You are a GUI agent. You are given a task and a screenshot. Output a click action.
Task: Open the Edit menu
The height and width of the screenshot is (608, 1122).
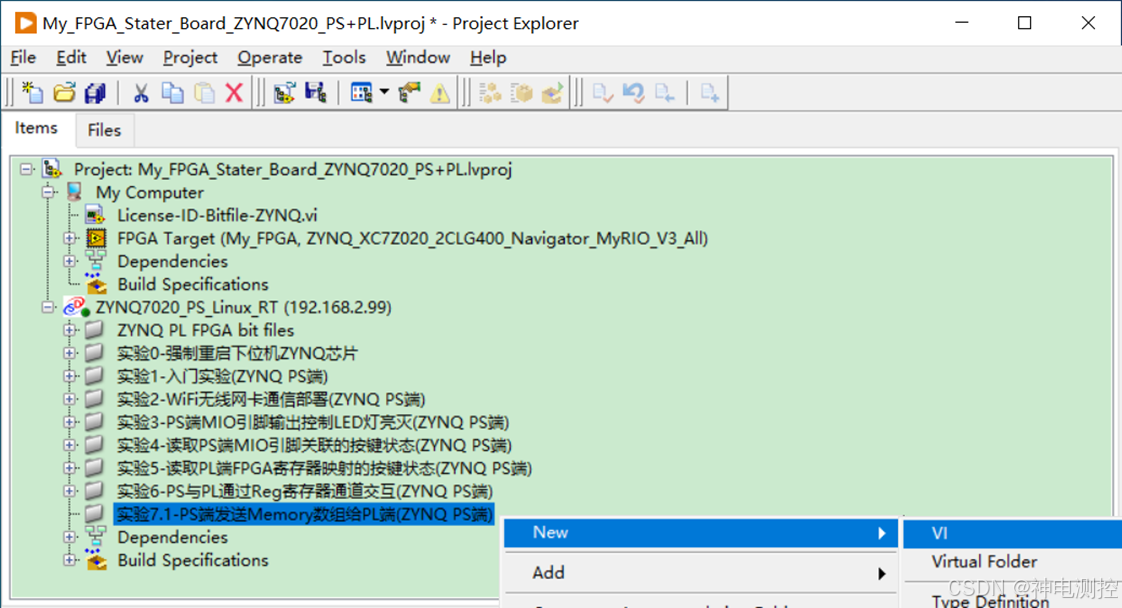[72, 57]
